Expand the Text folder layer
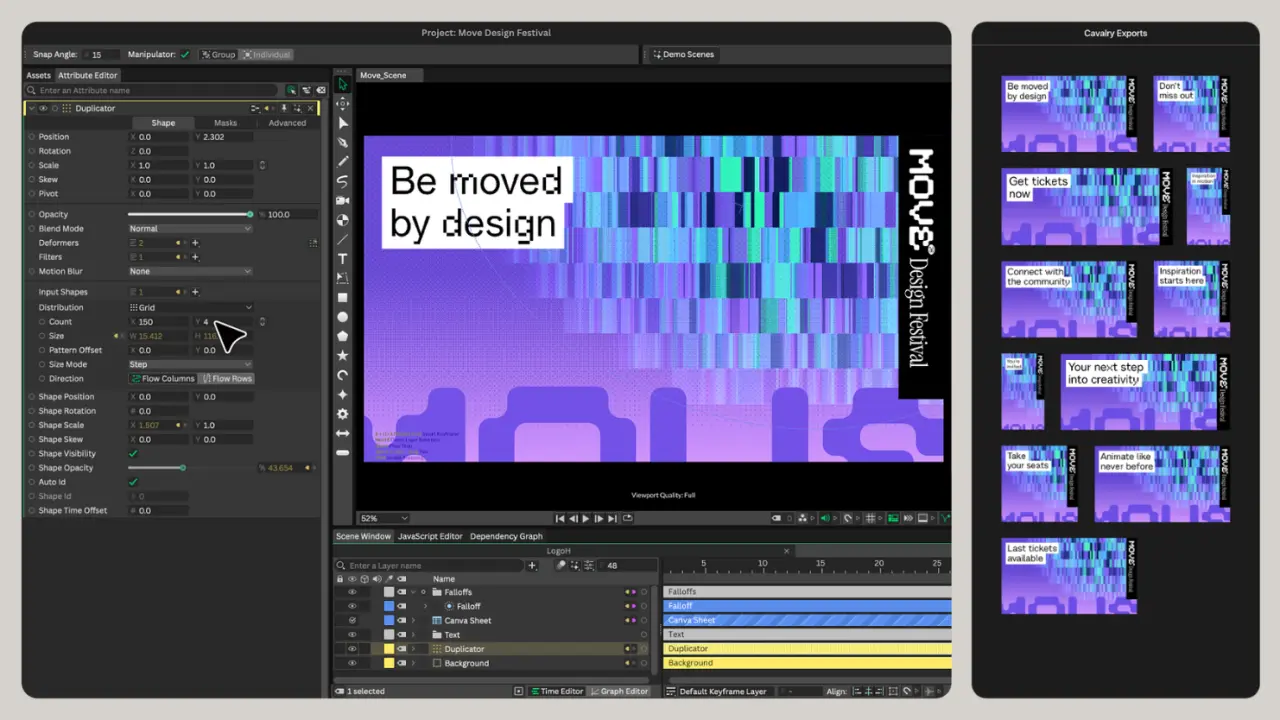Viewport: 1280px width, 720px height. [413, 635]
